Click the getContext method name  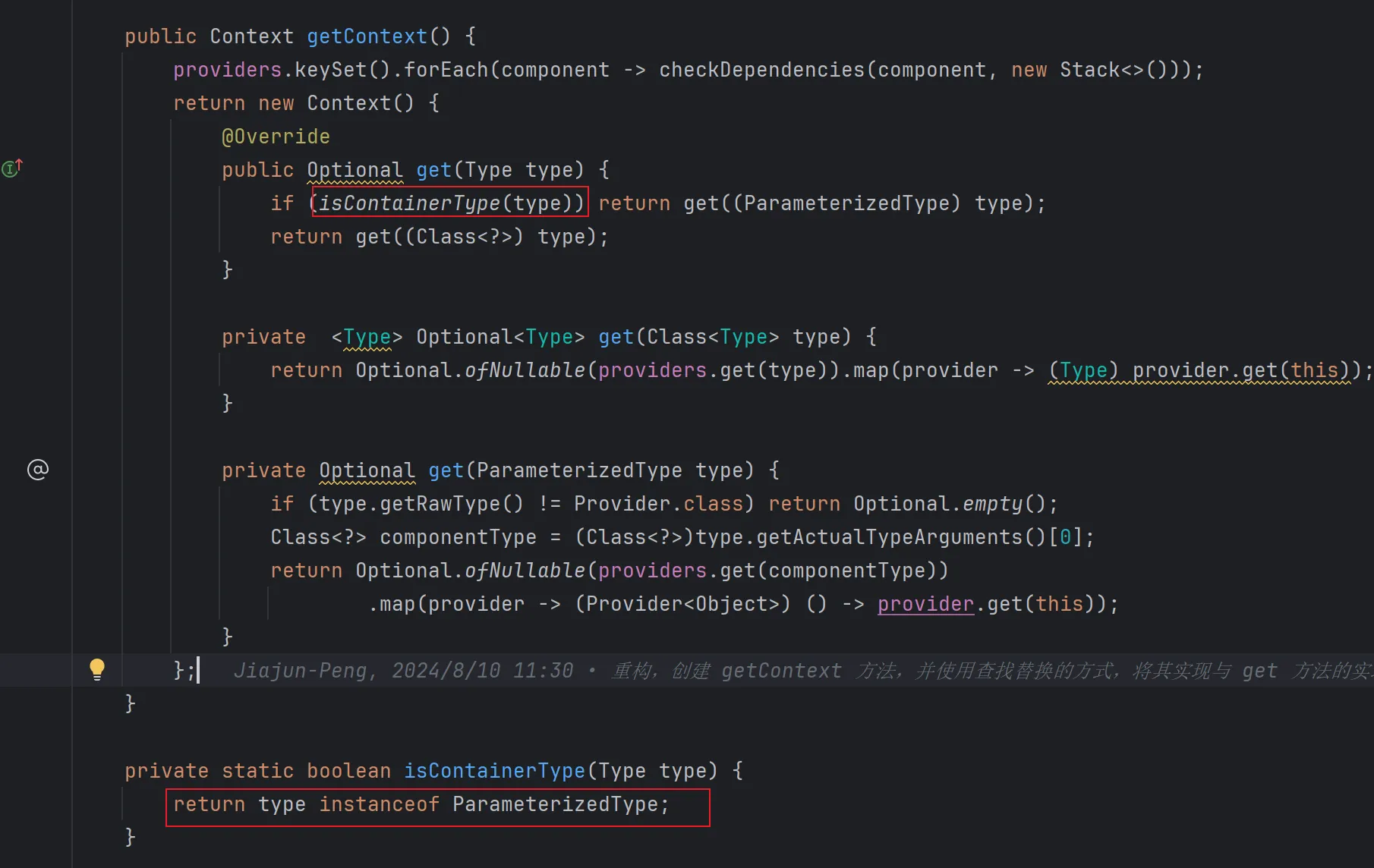pyautogui.click(x=367, y=35)
